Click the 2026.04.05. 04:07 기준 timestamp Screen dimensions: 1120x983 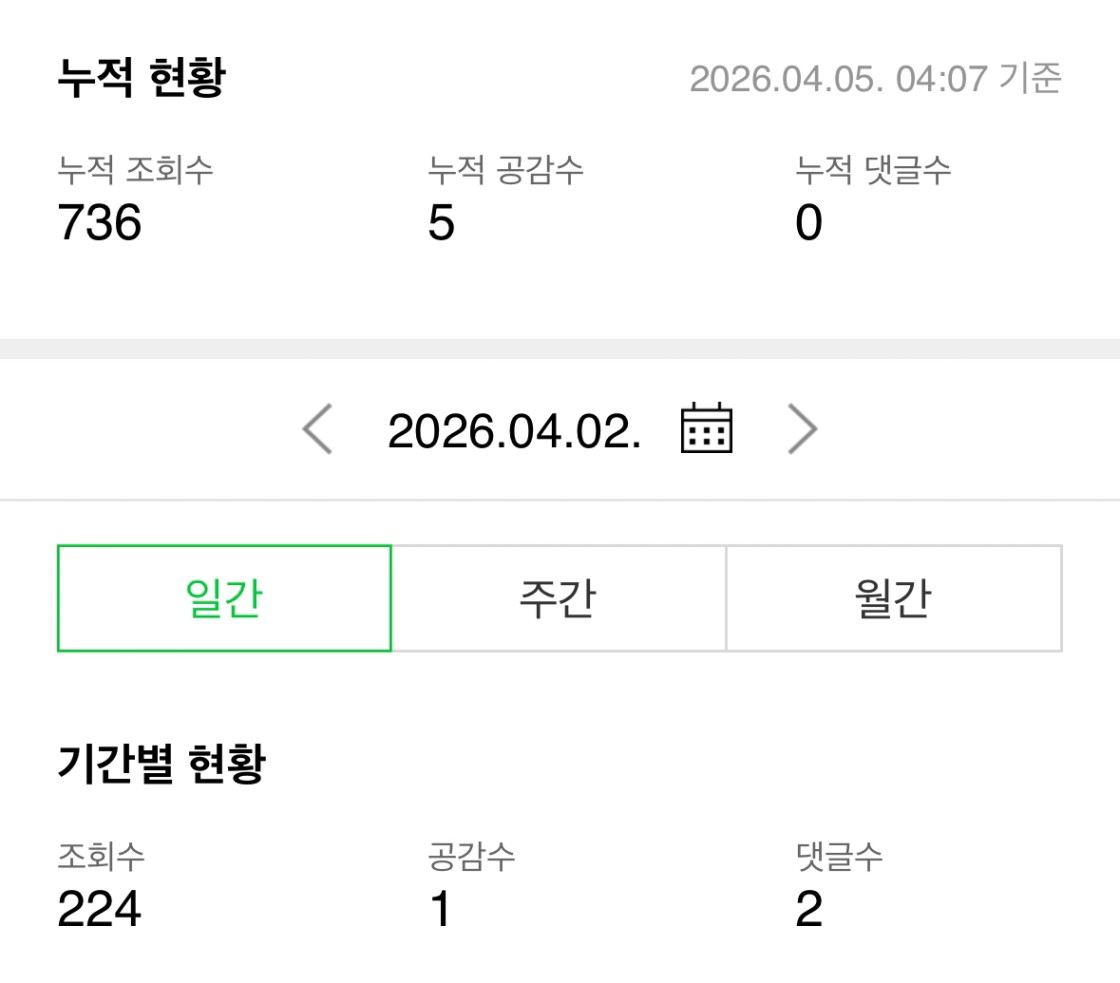875,78
